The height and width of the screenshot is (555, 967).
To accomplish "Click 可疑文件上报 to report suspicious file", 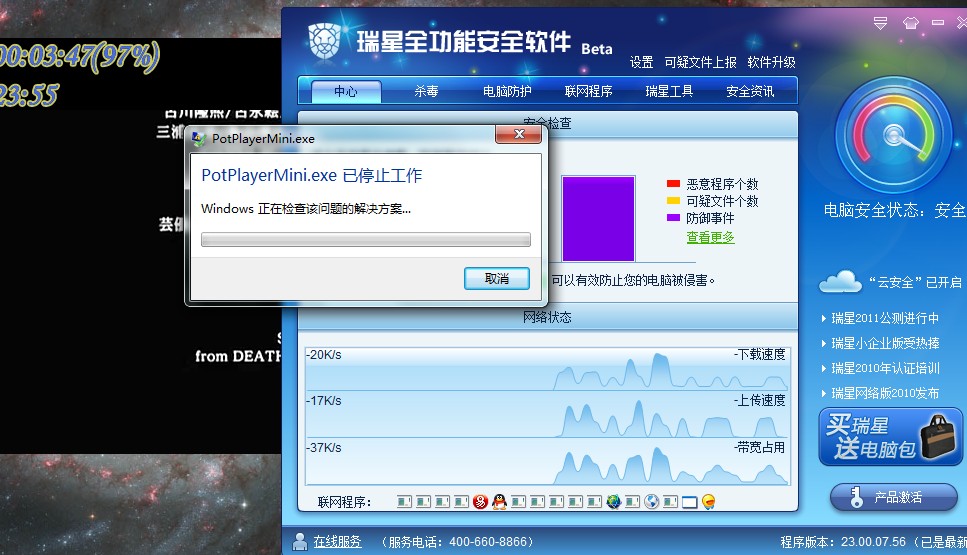I will (701, 62).
